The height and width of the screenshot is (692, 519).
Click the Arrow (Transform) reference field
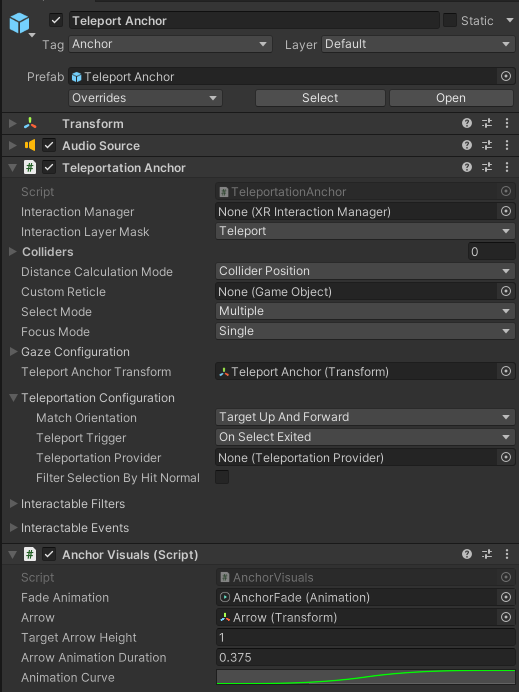tap(357, 617)
